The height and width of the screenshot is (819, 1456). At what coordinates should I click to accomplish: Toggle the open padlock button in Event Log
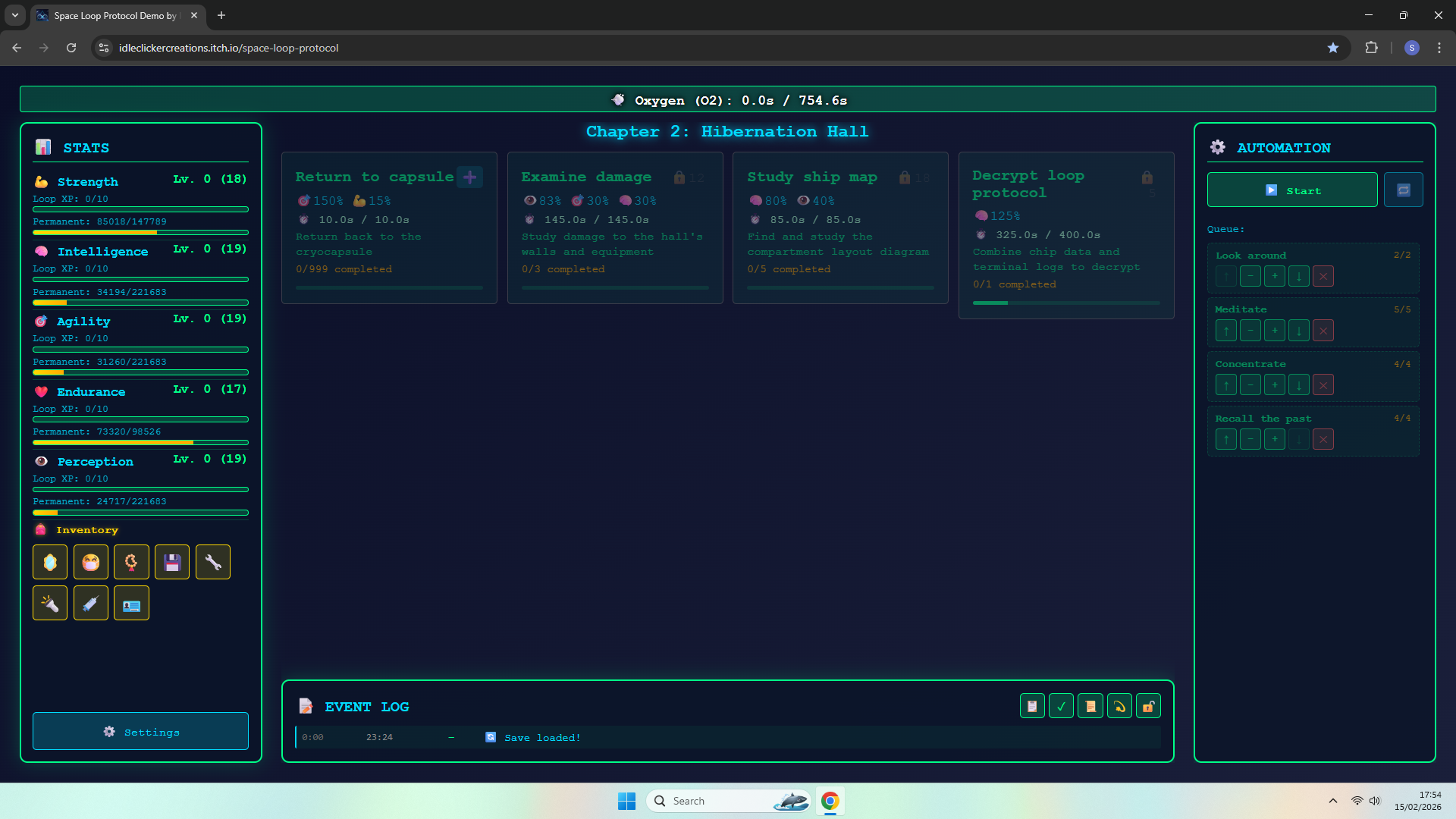click(x=1148, y=706)
